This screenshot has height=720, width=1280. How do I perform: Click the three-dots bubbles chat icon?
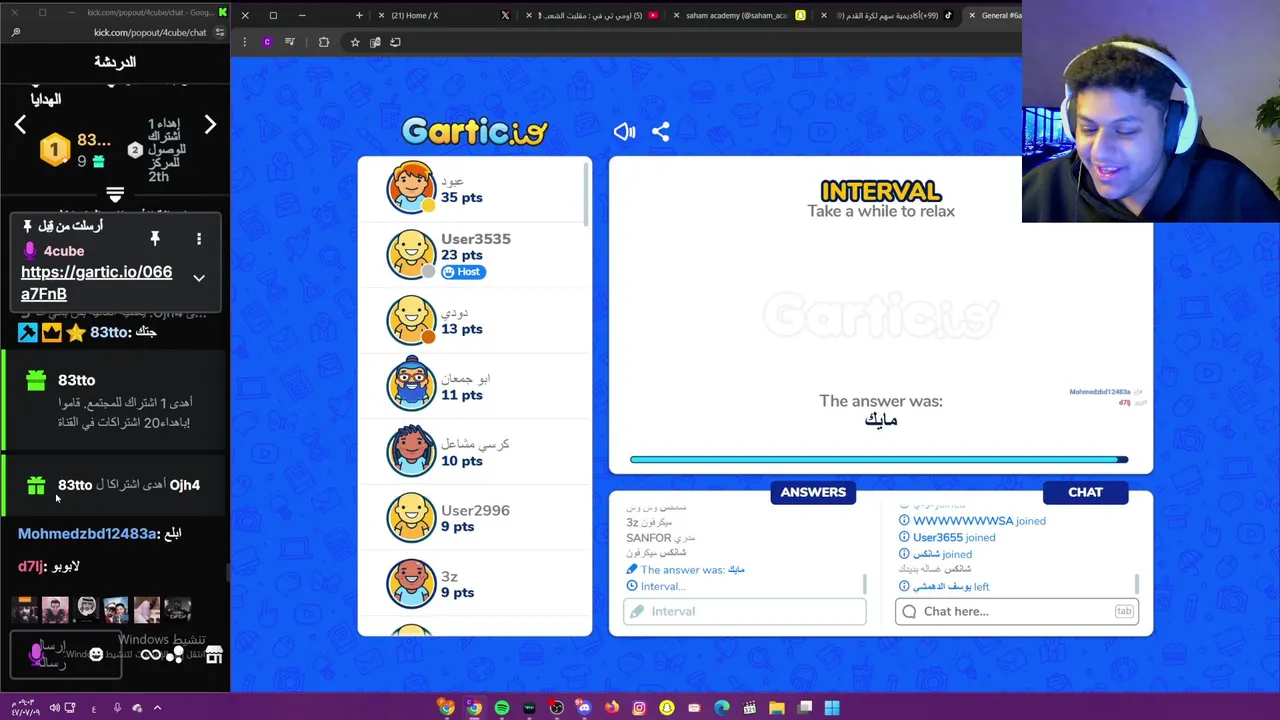tap(175, 655)
